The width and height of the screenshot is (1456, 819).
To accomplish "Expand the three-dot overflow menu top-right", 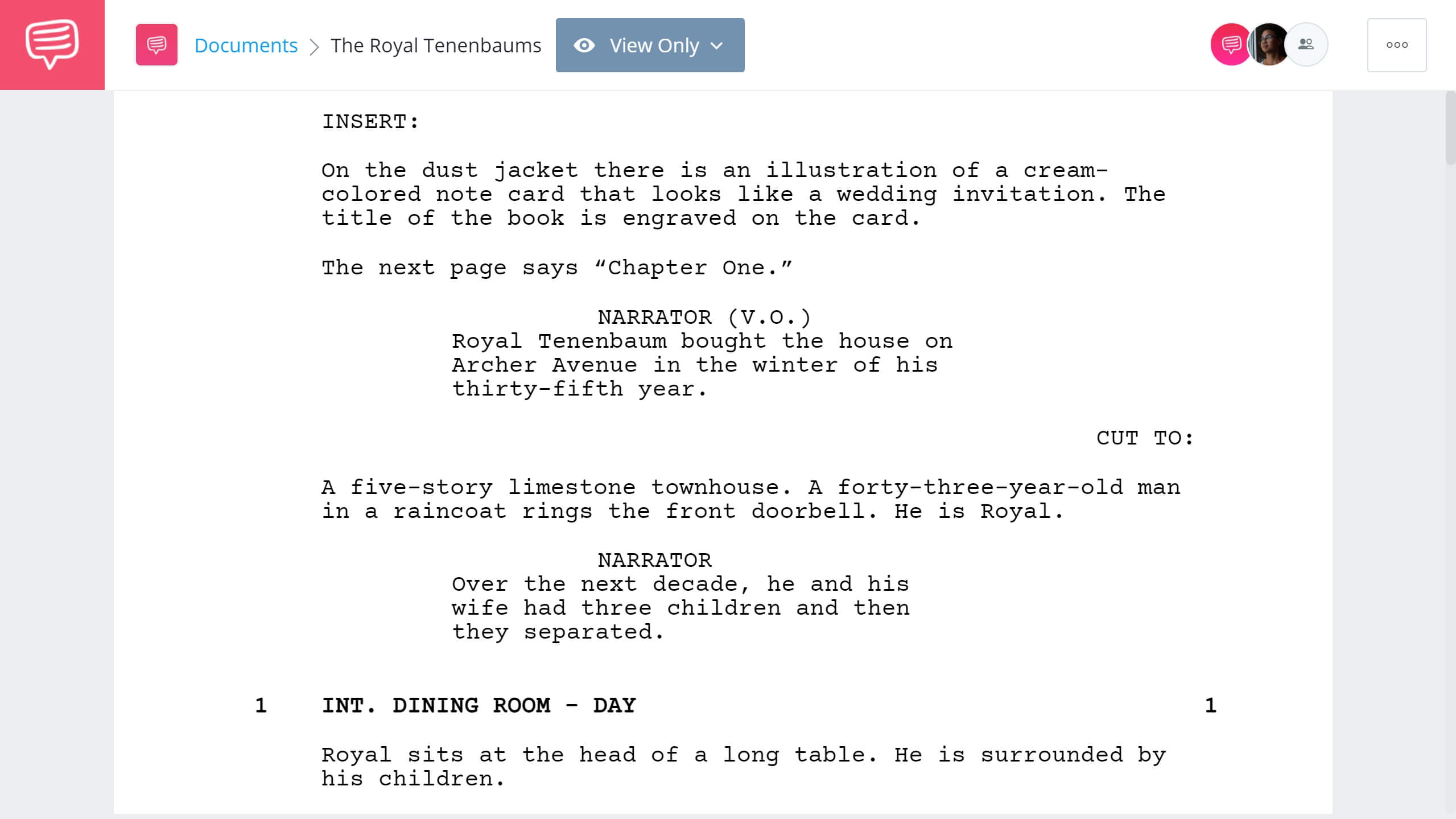I will coord(1397,45).
